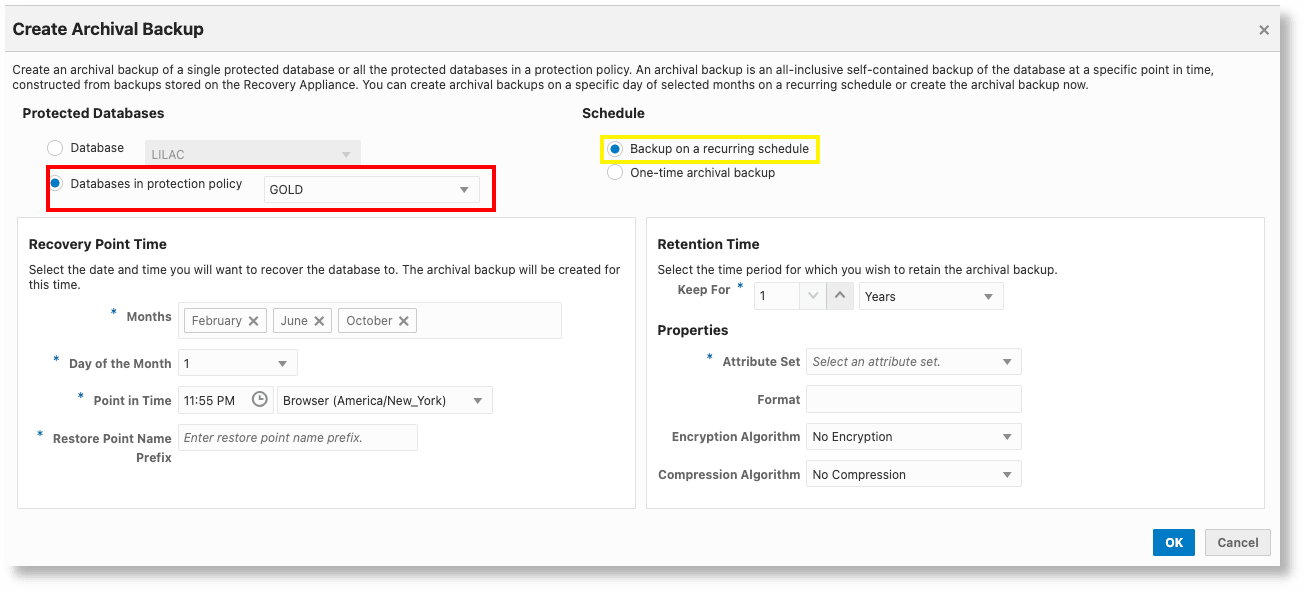Click the OK button
Viewport: 1305px width, 591px height.
(x=1173, y=542)
